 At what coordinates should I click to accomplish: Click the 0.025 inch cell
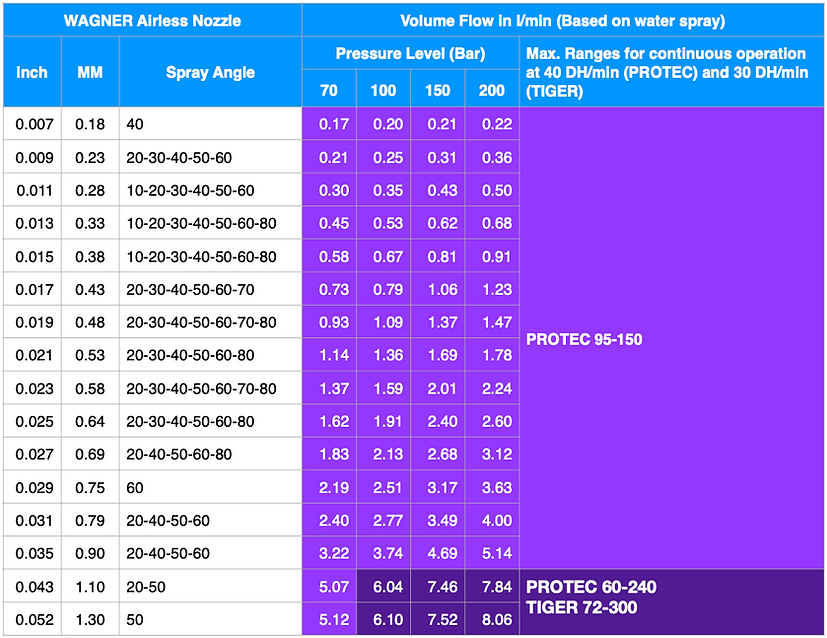(32, 421)
